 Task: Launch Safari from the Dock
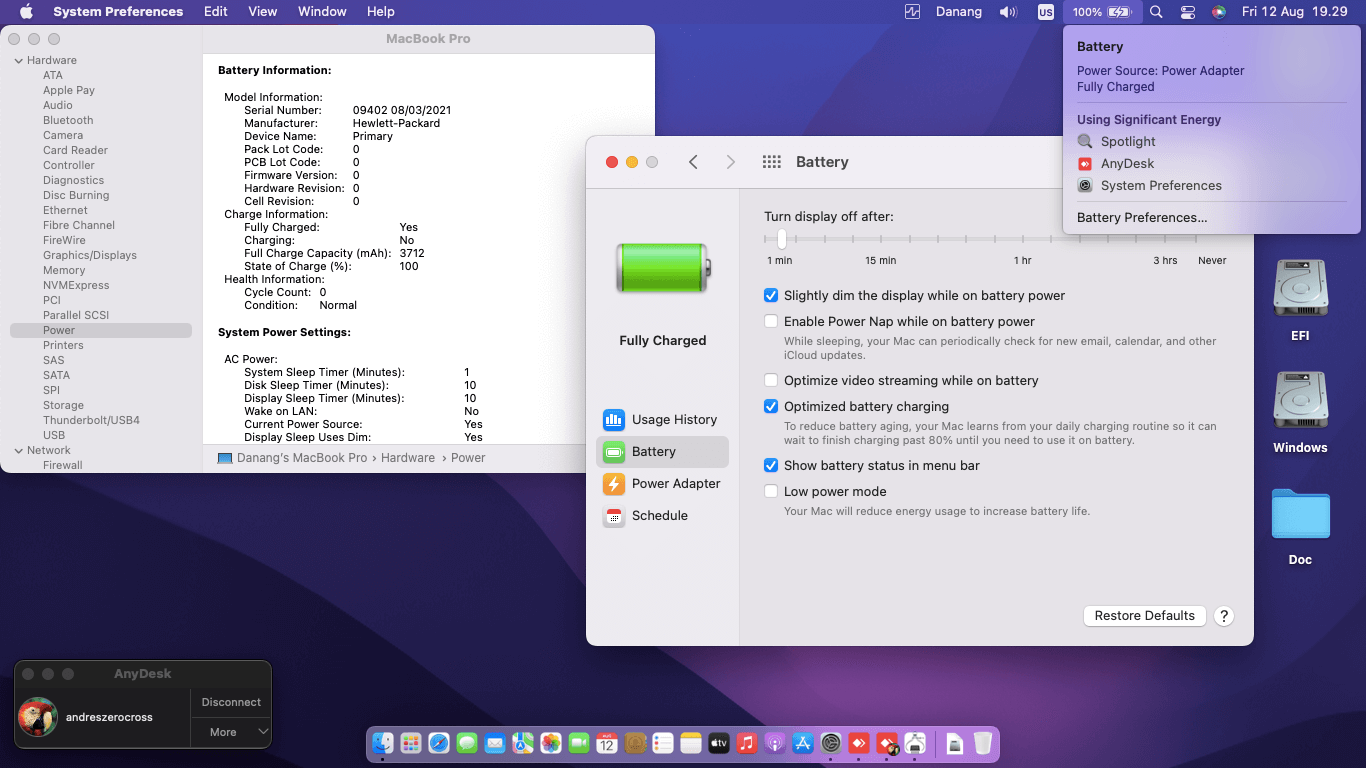tap(438, 743)
